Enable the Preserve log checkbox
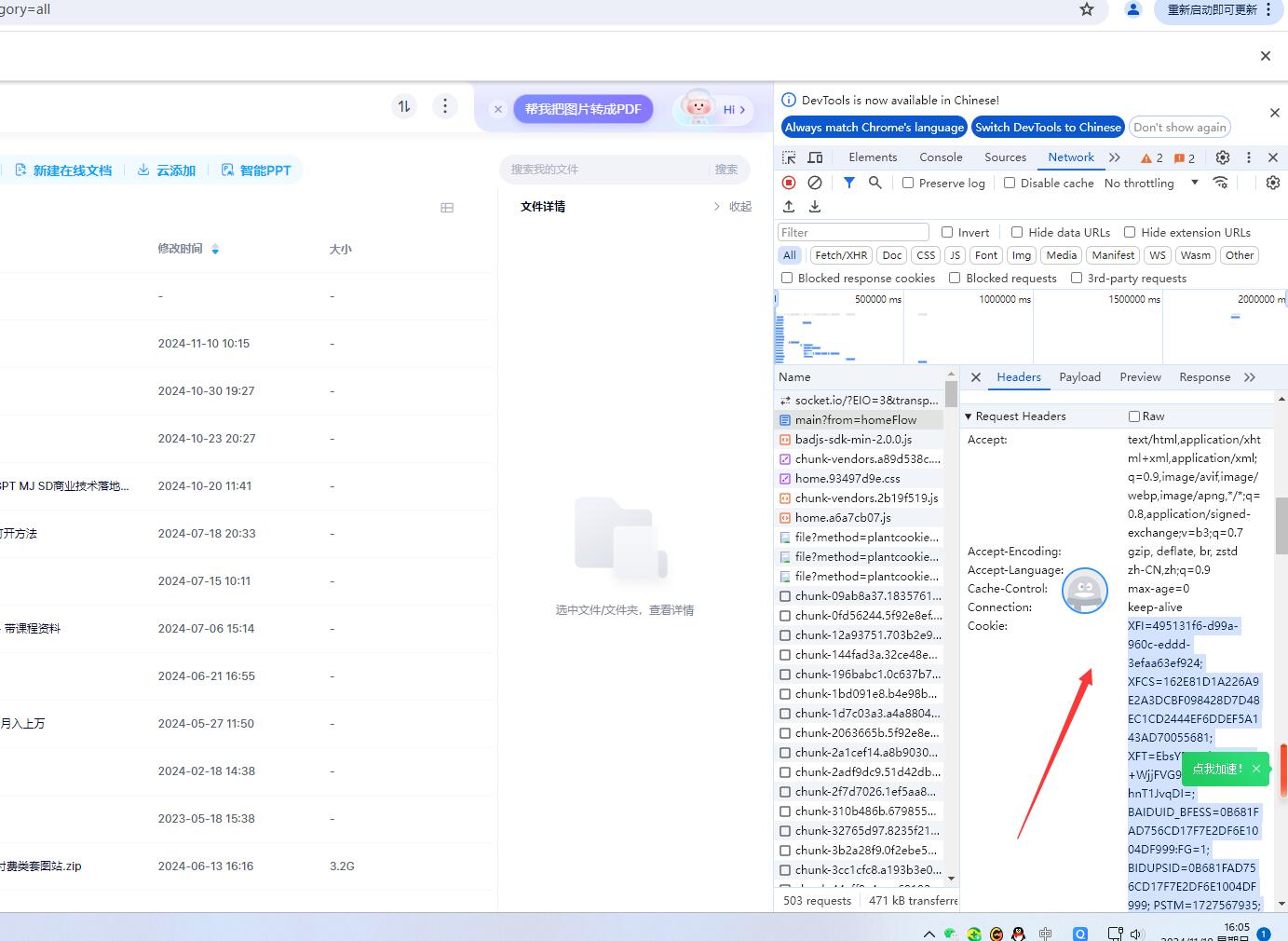This screenshot has width=1288, height=941. 907,183
